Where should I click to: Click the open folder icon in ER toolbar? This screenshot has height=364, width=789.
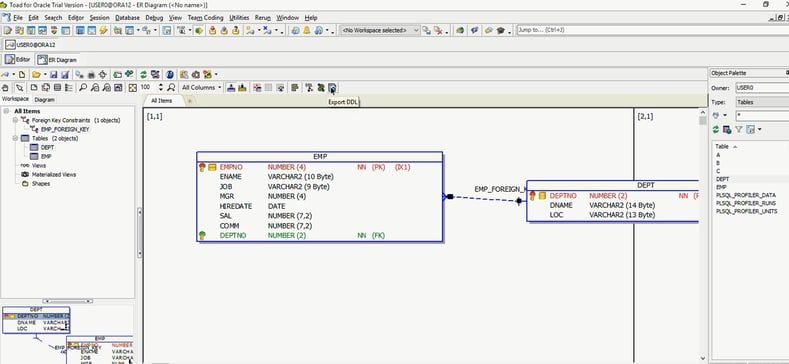36,75
